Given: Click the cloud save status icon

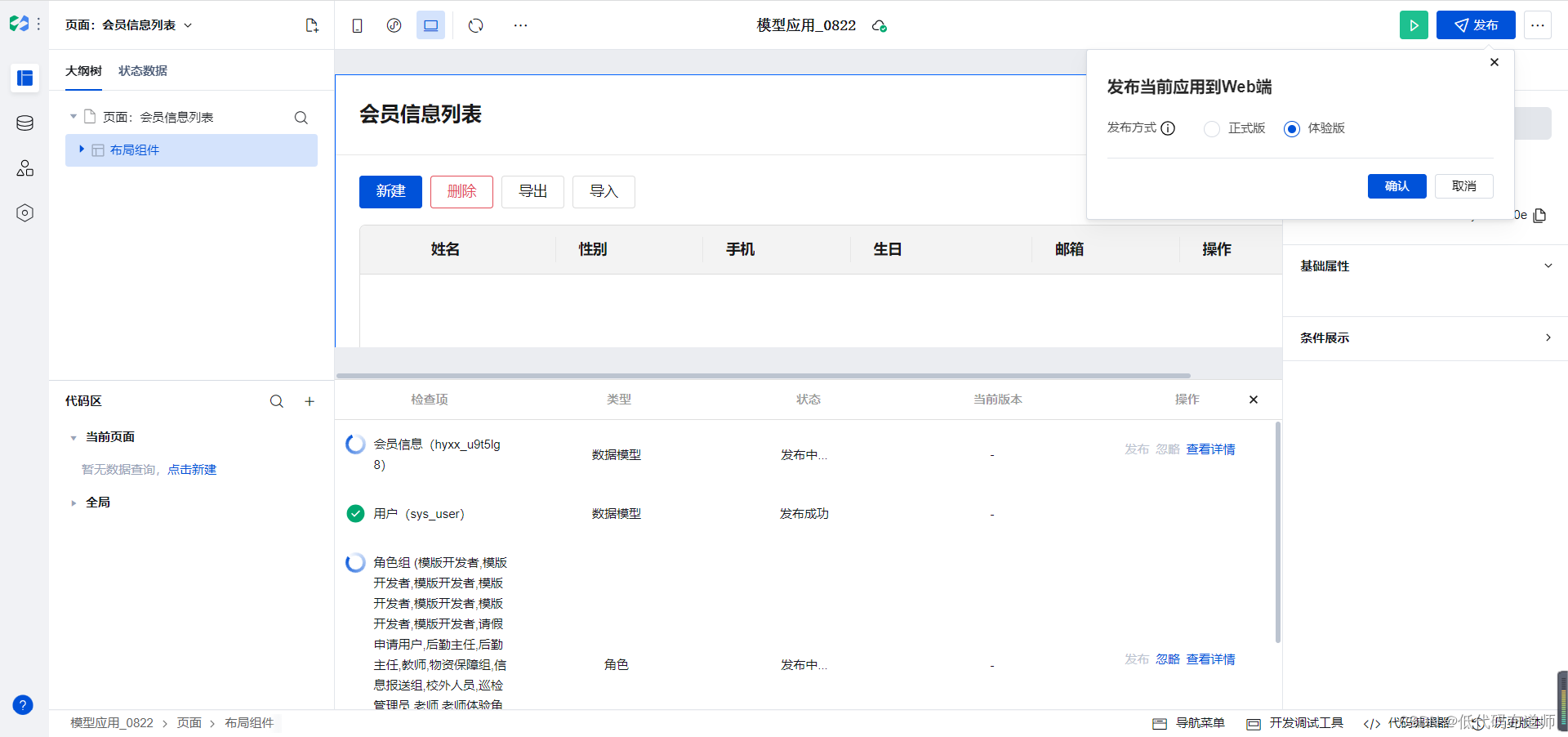Looking at the screenshot, I should (x=880, y=26).
